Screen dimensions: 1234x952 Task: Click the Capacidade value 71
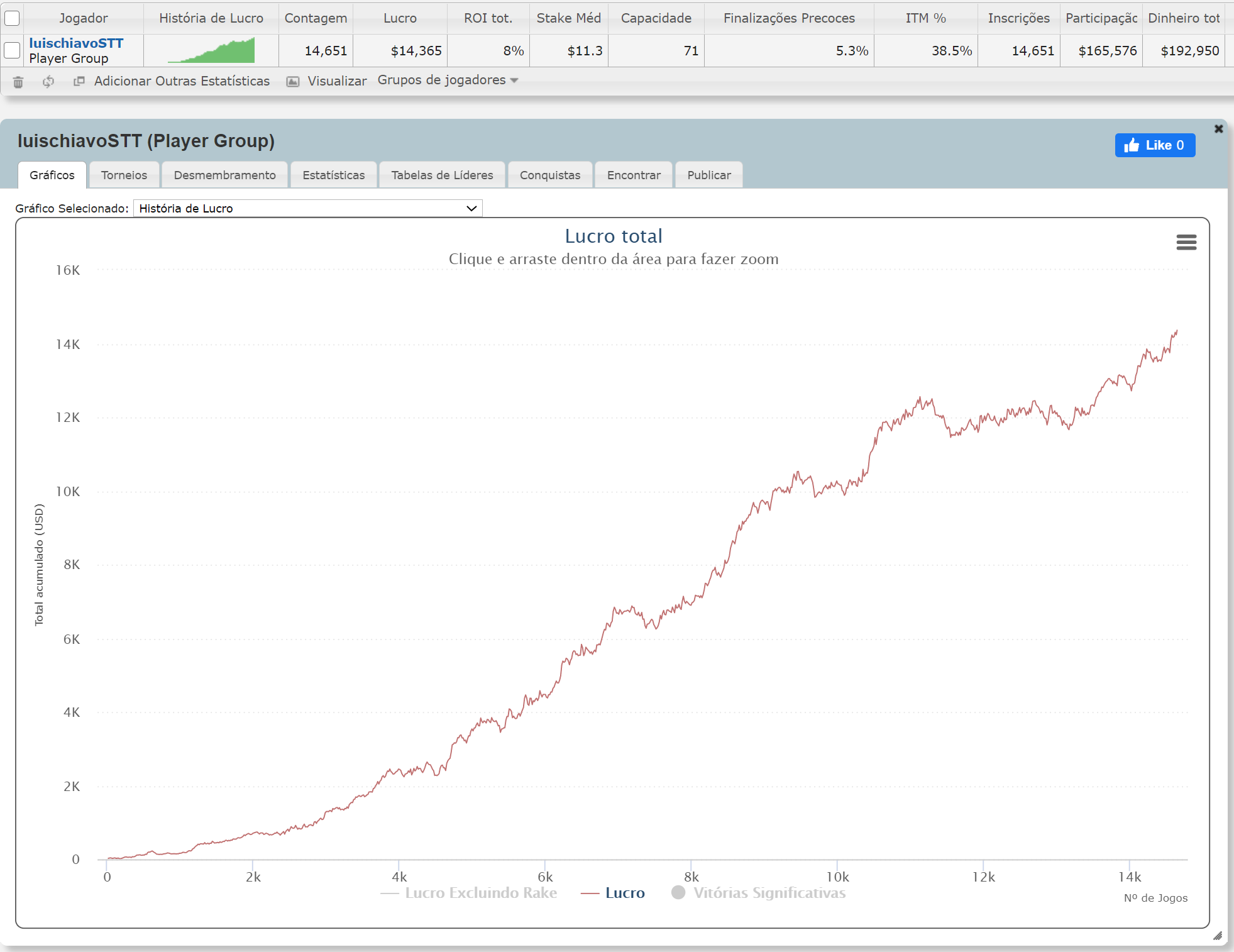click(691, 51)
